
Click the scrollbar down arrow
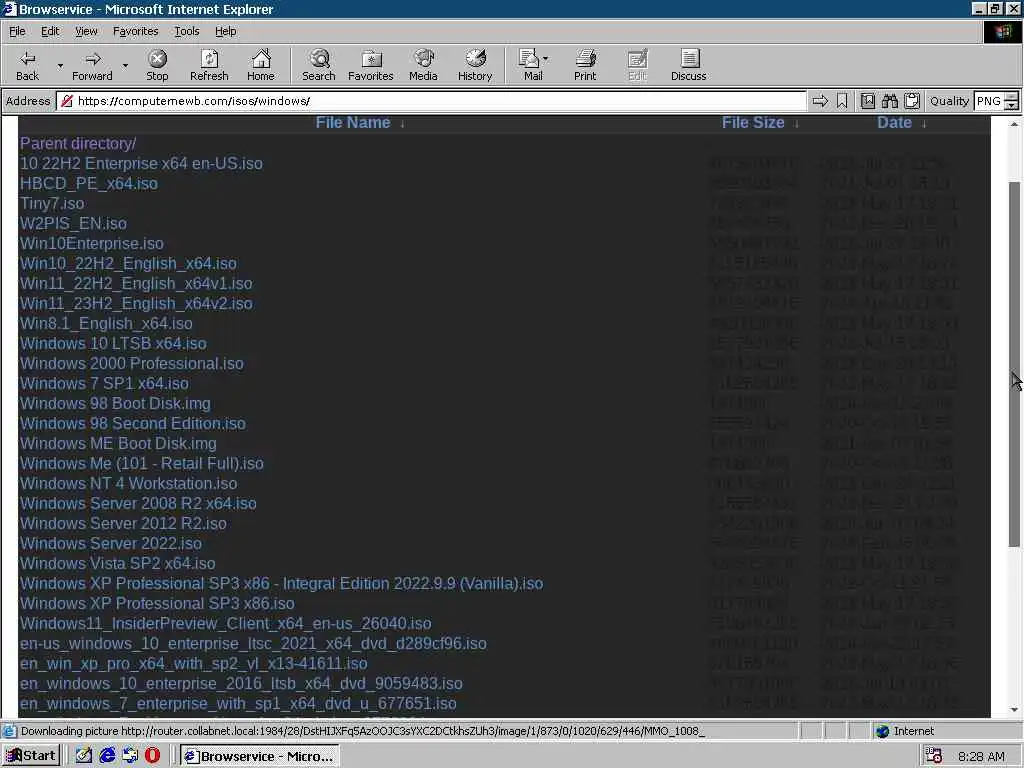tap(1014, 710)
